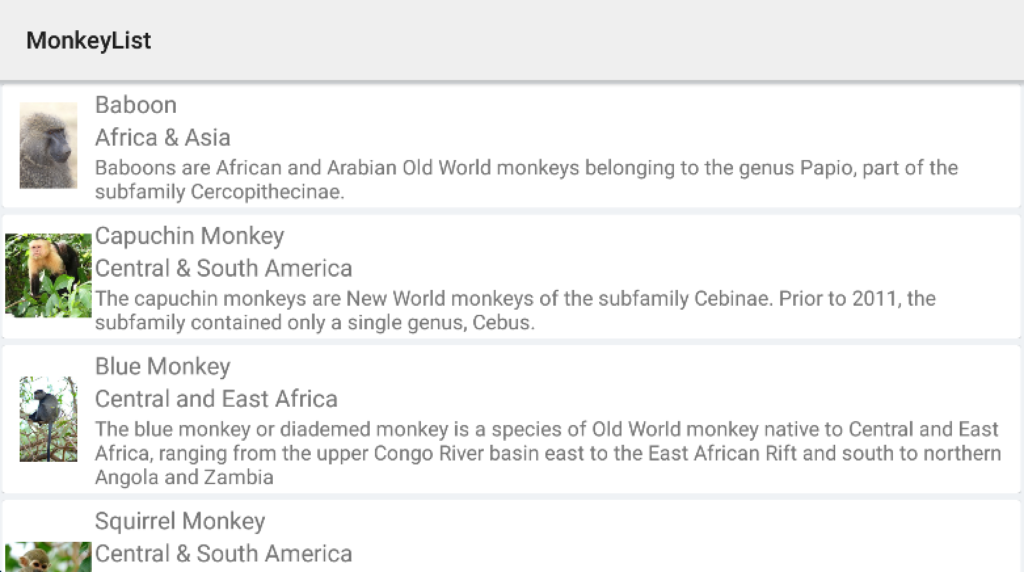Tap the Baboon photo thumbnail
This screenshot has width=1024, height=572.
point(48,145)
